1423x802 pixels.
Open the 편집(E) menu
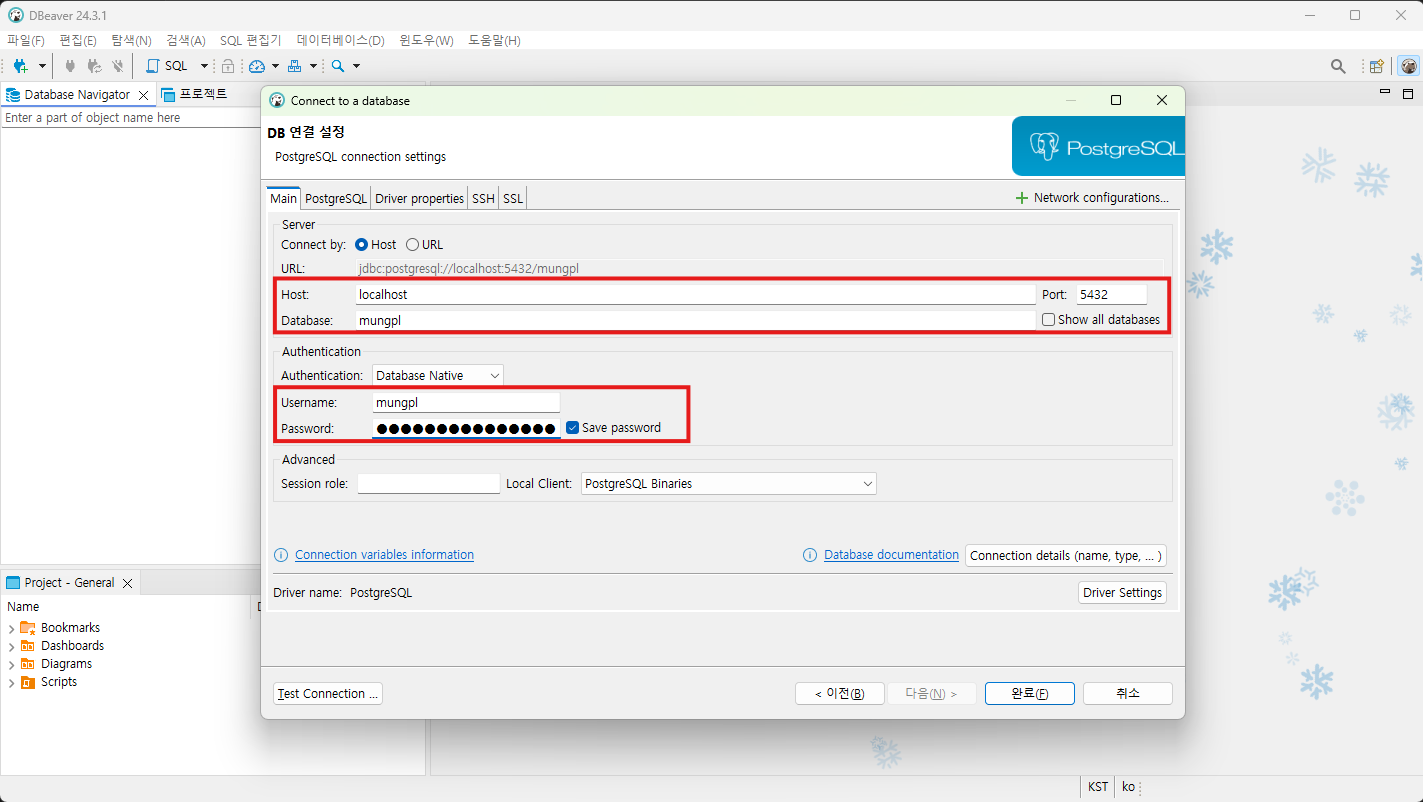click(x=78, y=41)
